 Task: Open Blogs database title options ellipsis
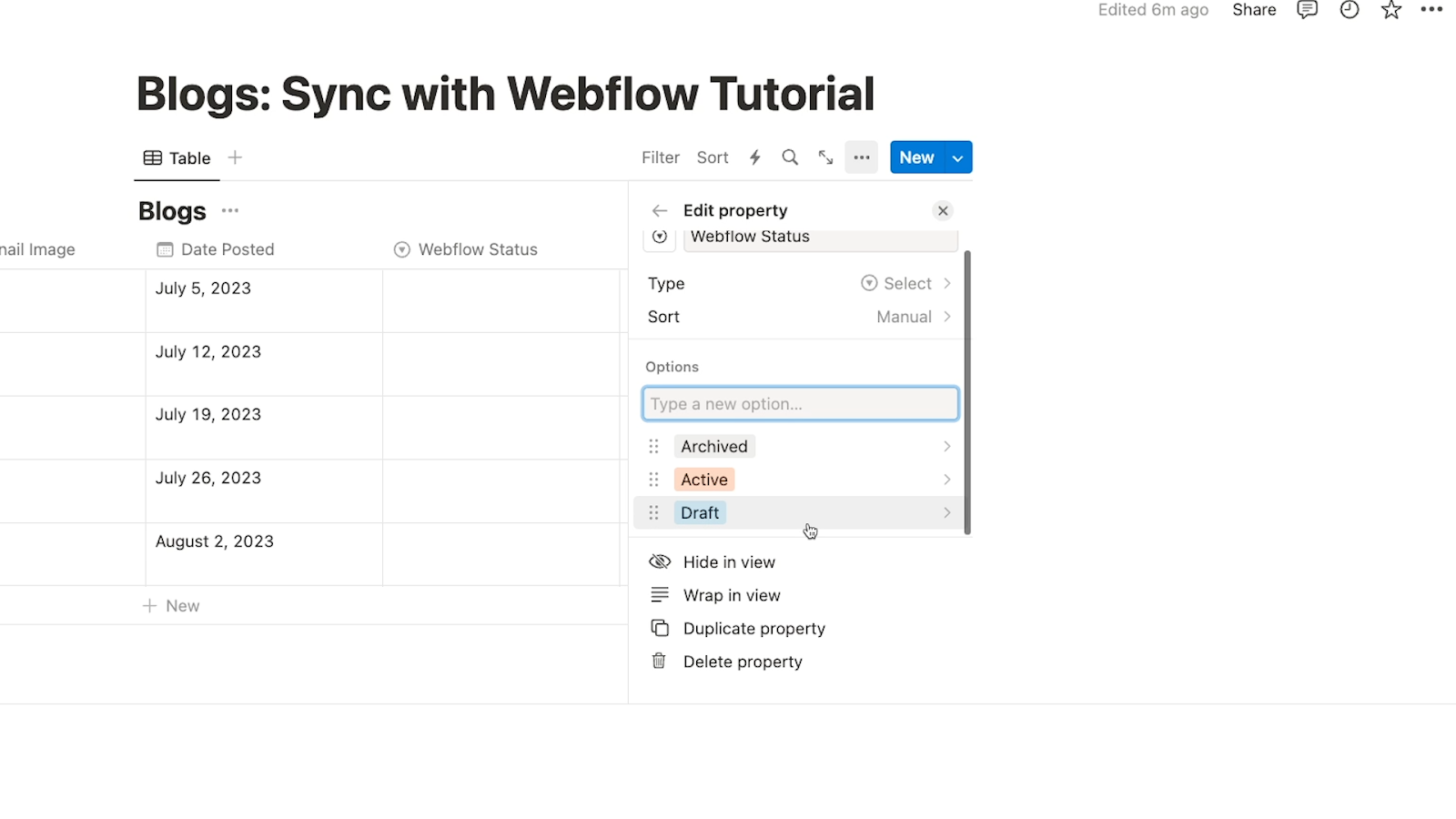point(230,211)
